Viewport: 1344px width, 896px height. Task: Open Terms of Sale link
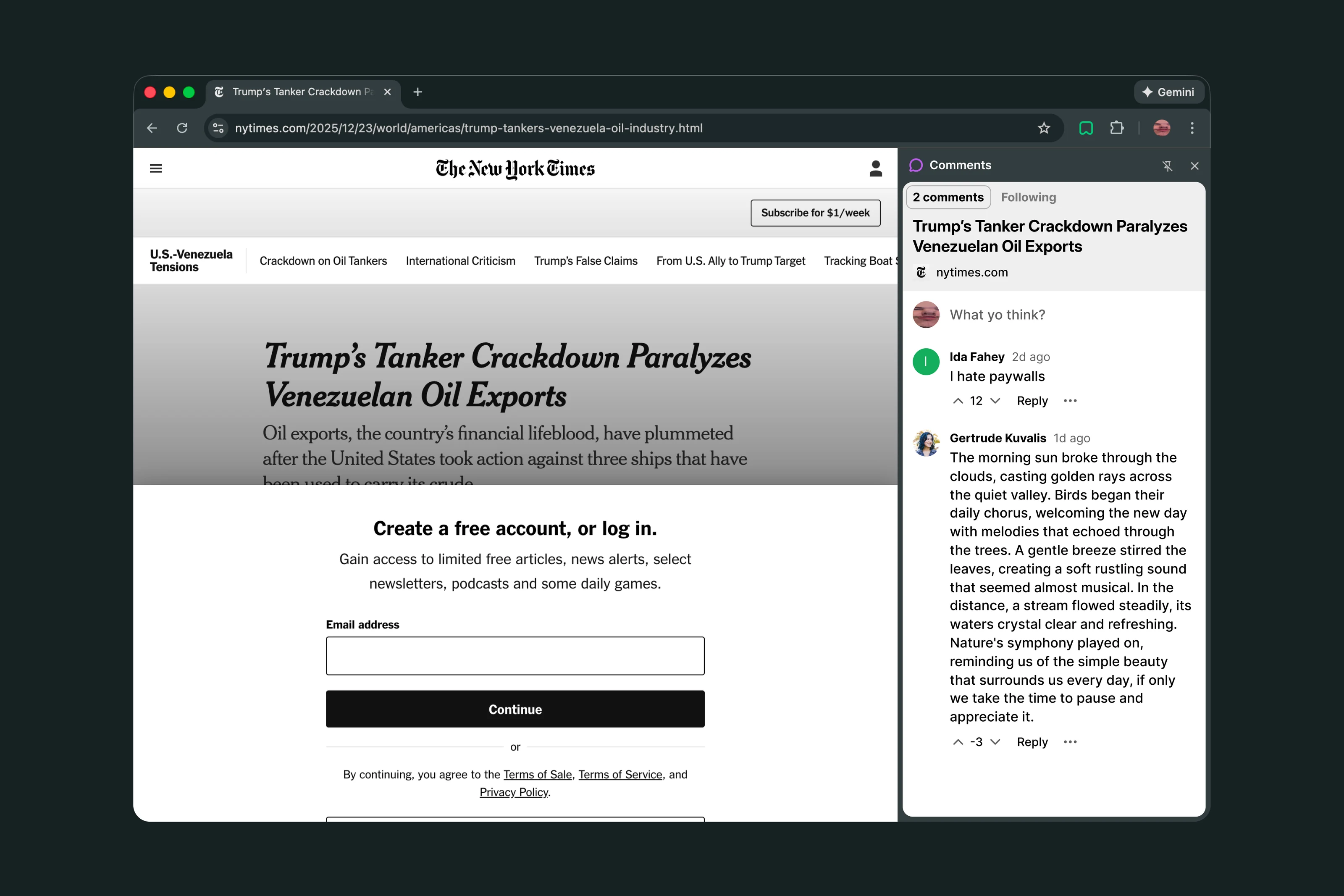[538, 775]
